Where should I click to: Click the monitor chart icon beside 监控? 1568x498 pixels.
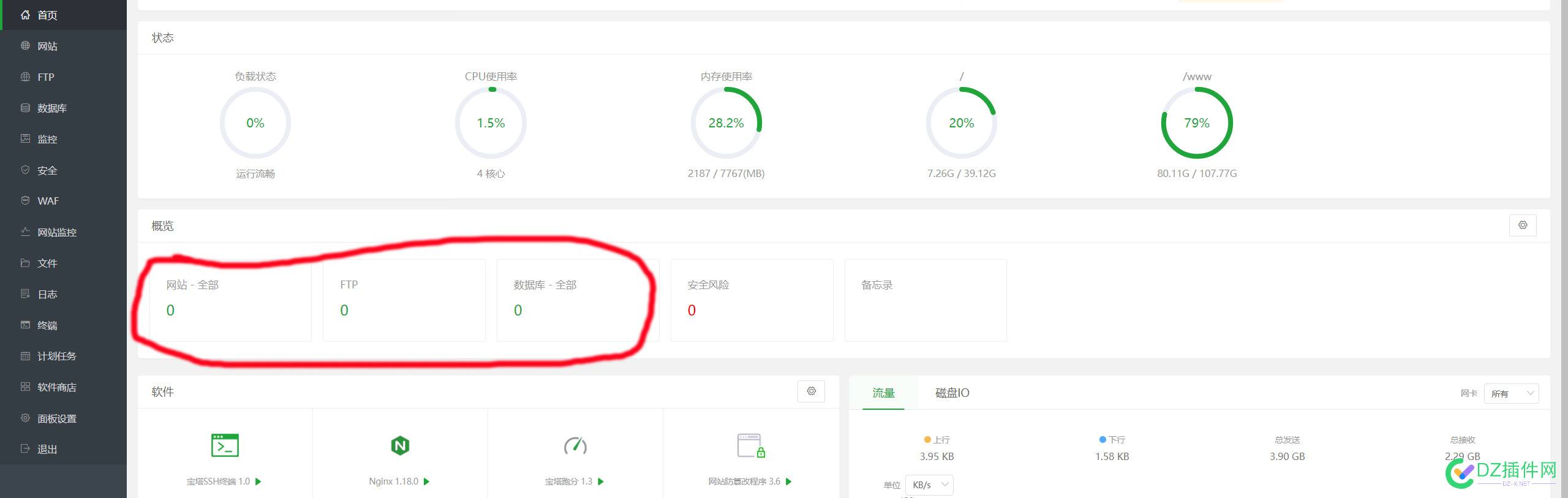(25, 138)
